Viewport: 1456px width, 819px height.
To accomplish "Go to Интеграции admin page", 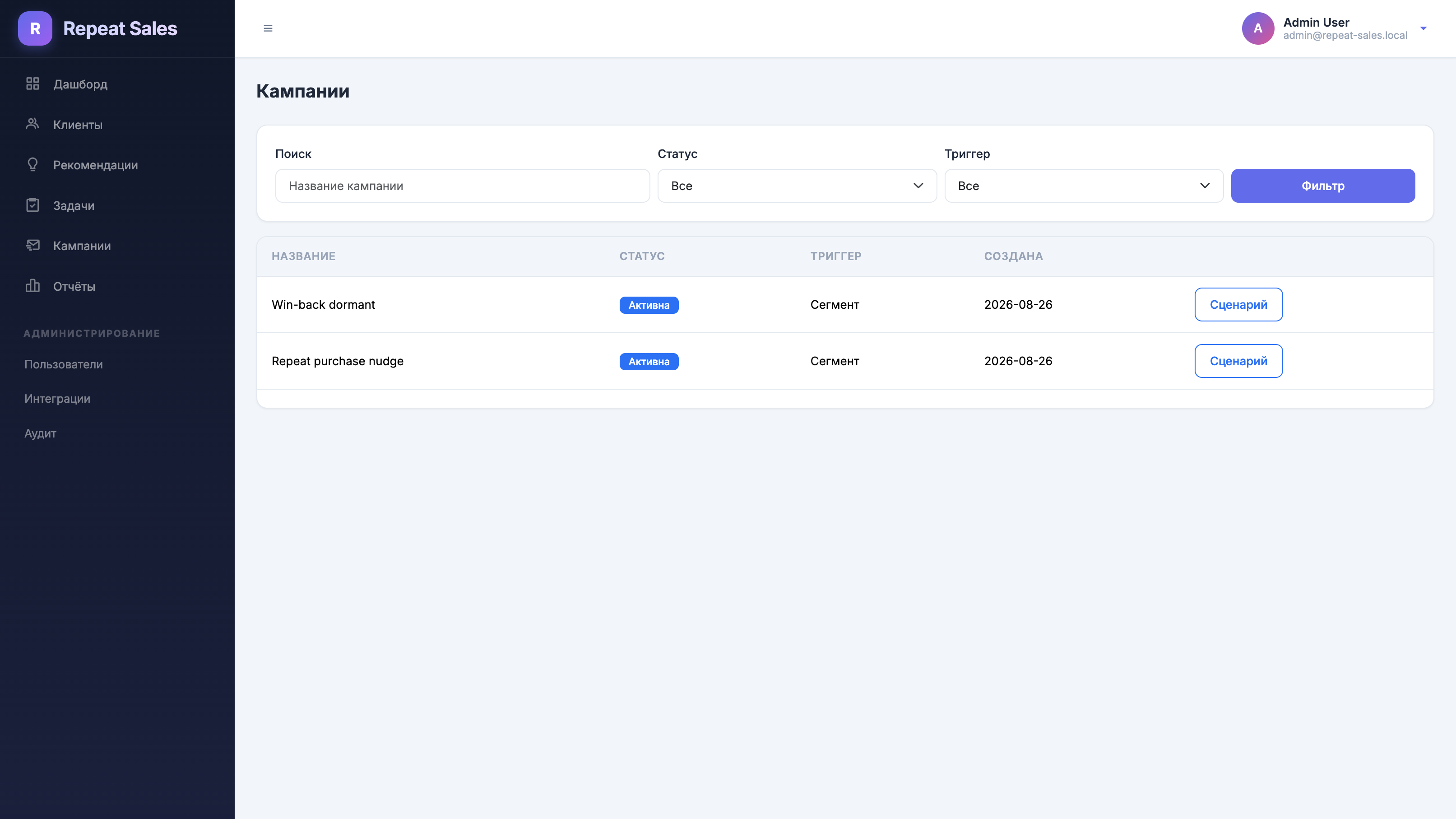I will pyautogui.click(x=57, y=399).
